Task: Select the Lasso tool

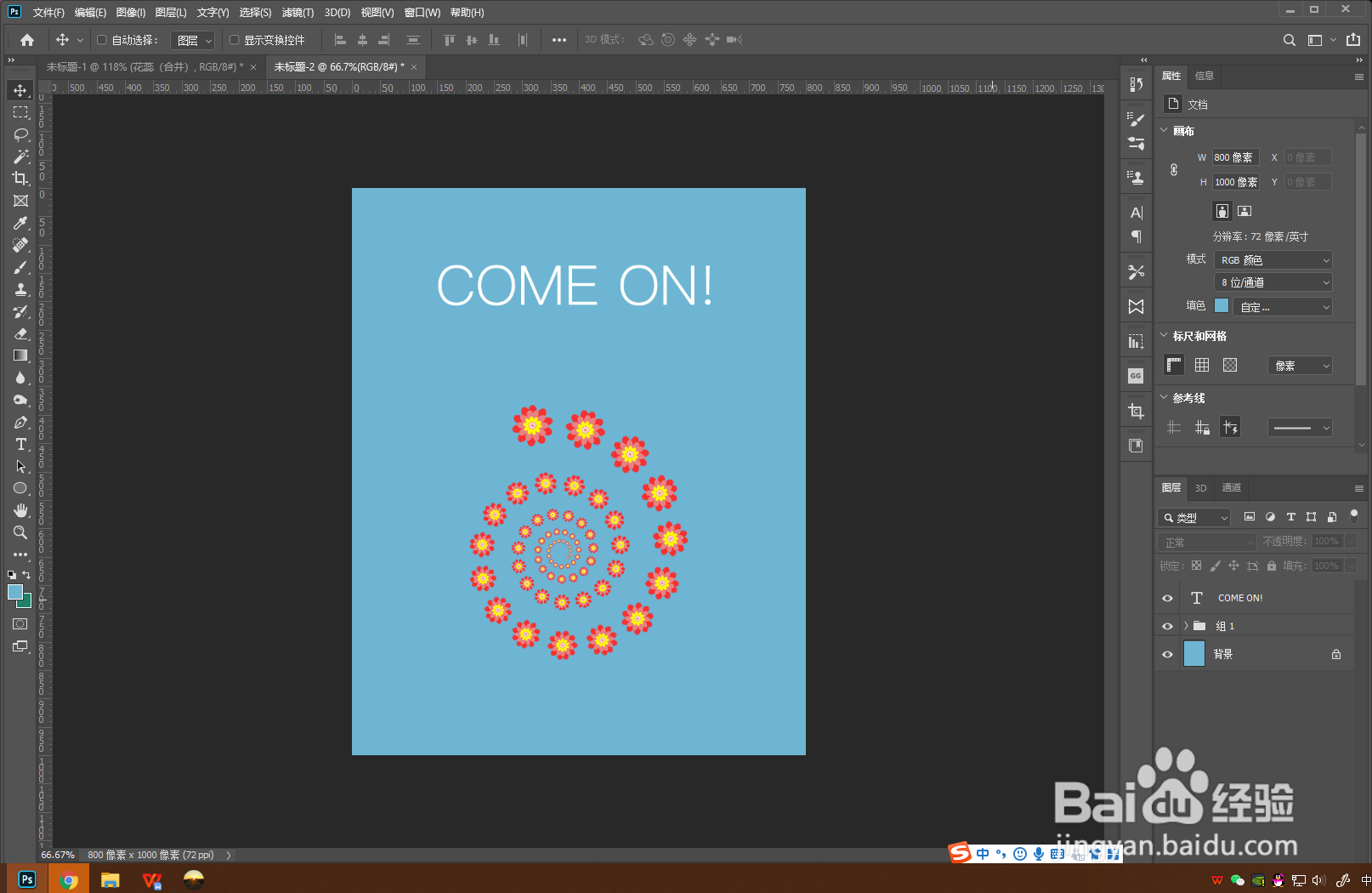Action: coord(20,134)
